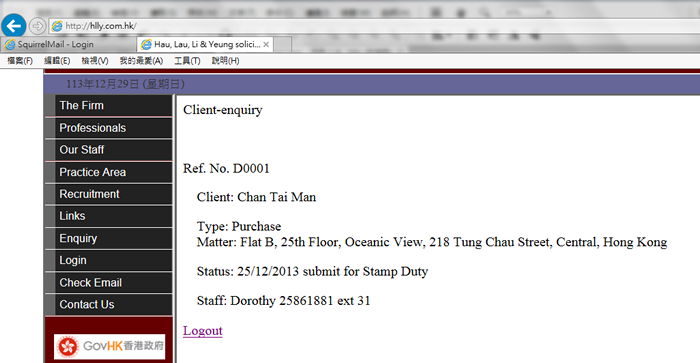Open the 我的最愛(A) menu

pos(141,61)
